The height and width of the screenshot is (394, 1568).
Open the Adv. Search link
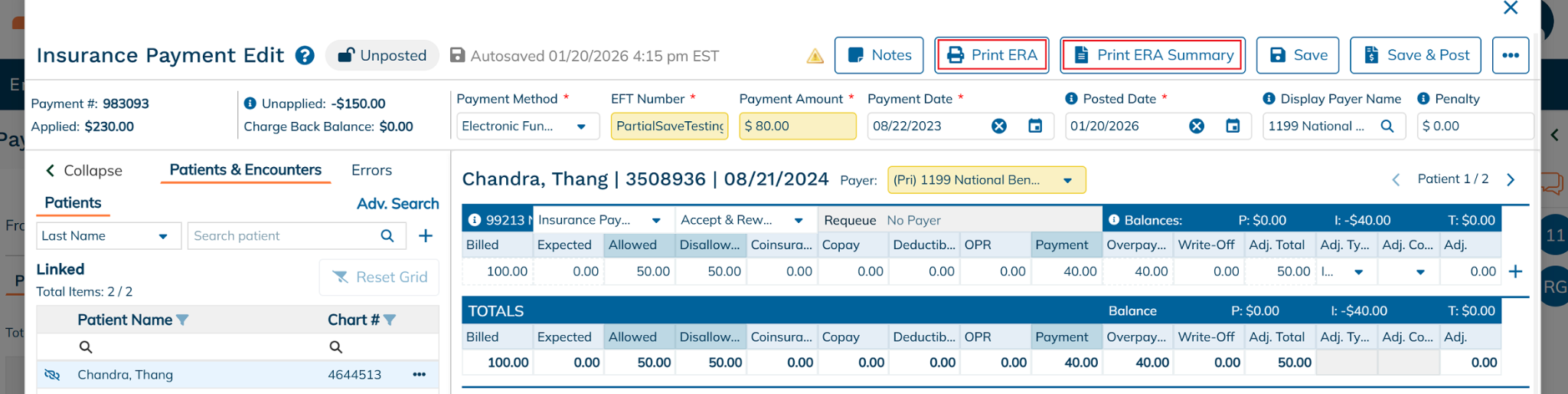397,203
